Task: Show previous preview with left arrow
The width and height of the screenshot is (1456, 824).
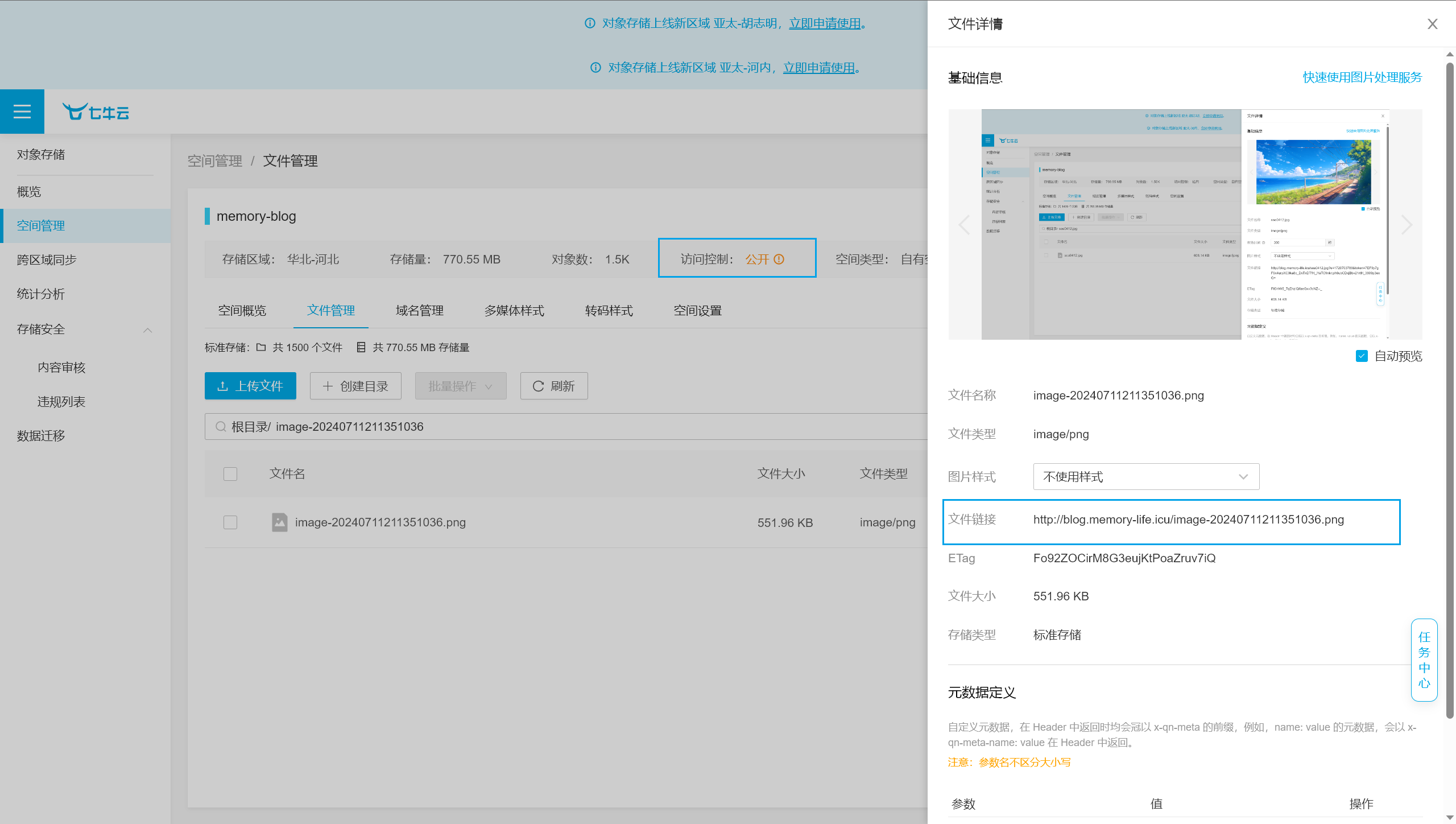Action: pyautogui.click(x=965, y=225)
